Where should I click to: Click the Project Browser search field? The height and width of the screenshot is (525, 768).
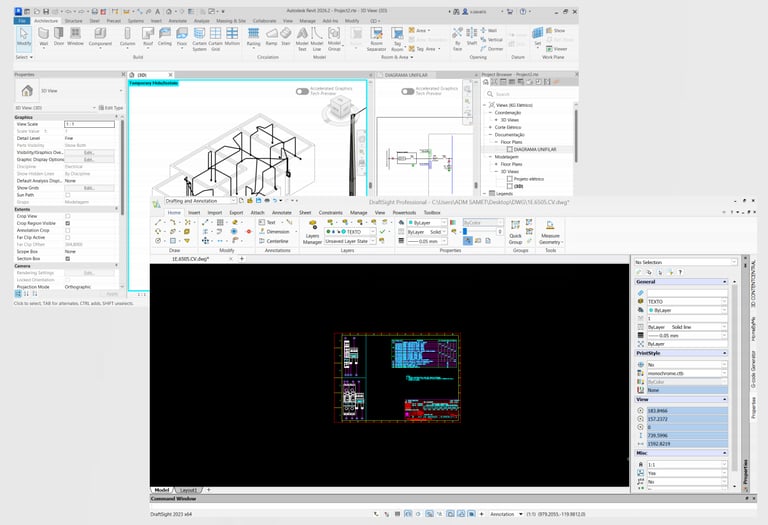530,94
